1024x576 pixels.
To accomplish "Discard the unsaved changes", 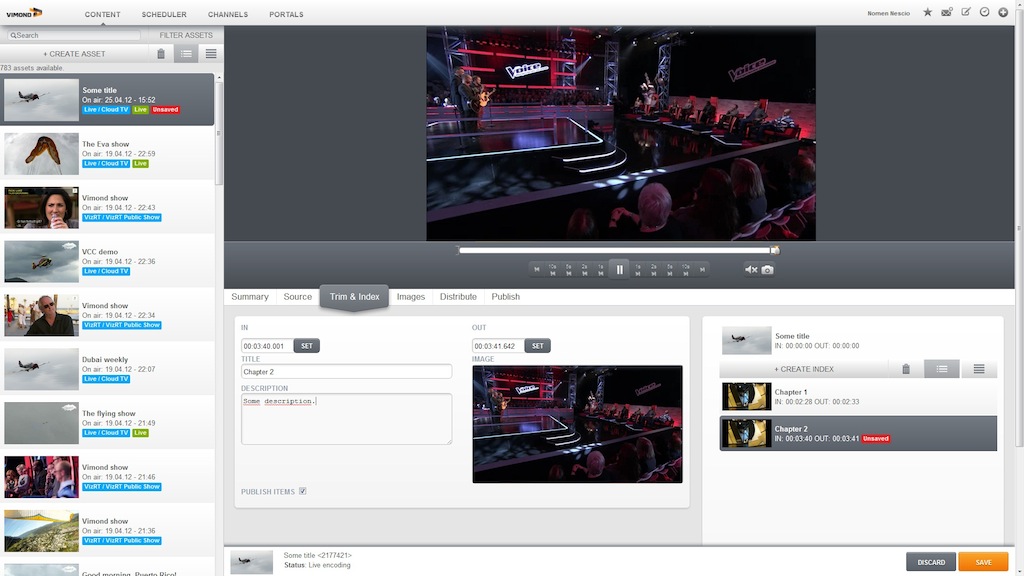I will [x=931, y=562].
